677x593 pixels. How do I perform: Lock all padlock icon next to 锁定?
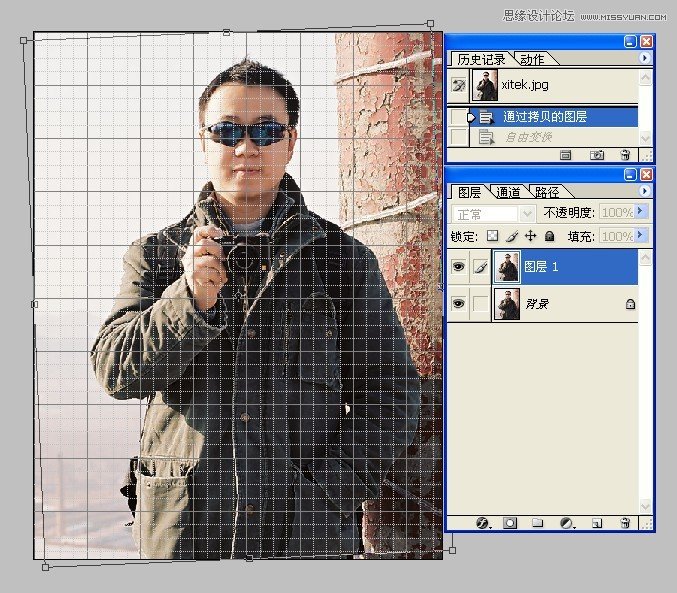549,236
